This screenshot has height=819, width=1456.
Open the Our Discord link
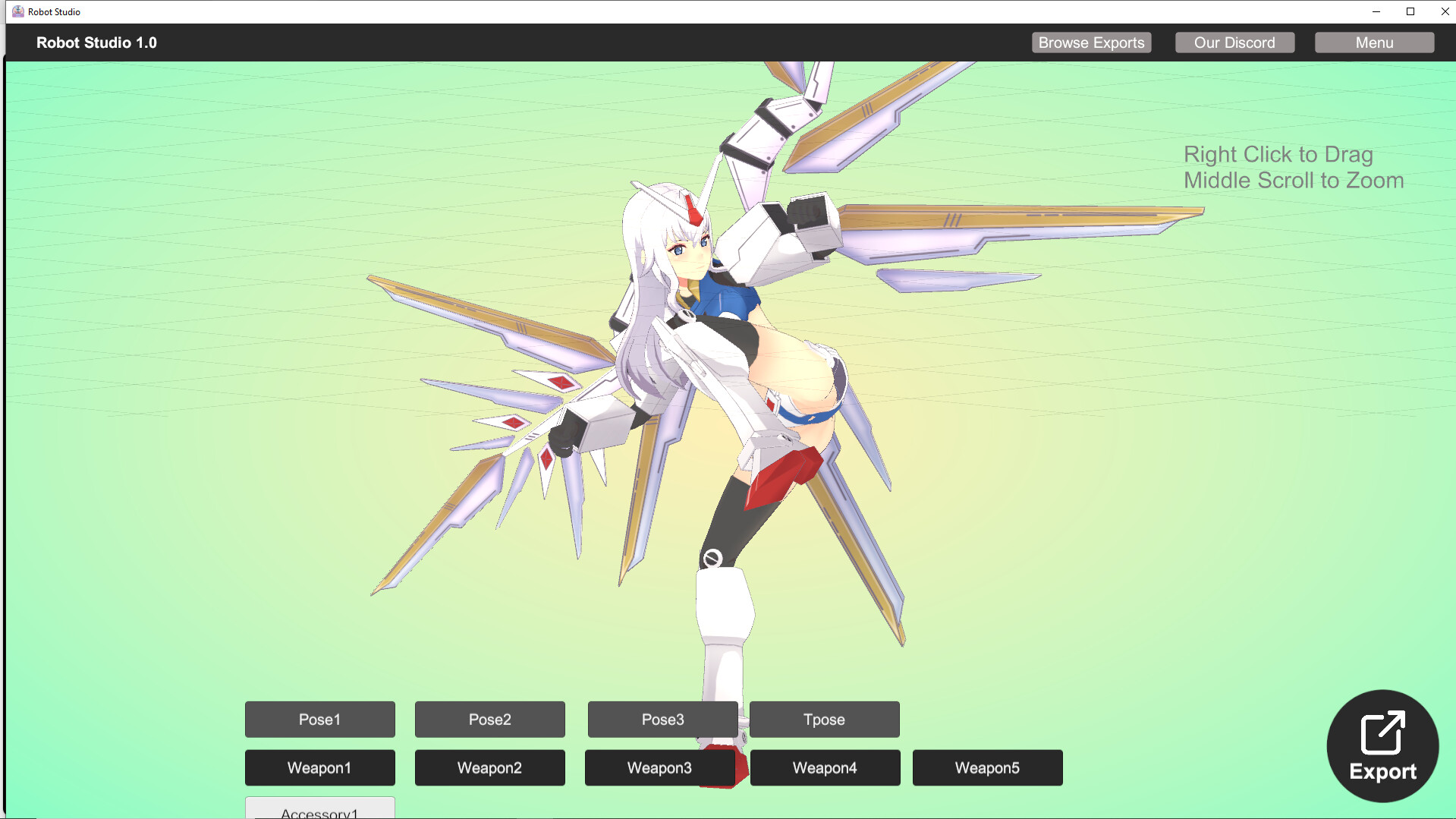point(1234,43)
